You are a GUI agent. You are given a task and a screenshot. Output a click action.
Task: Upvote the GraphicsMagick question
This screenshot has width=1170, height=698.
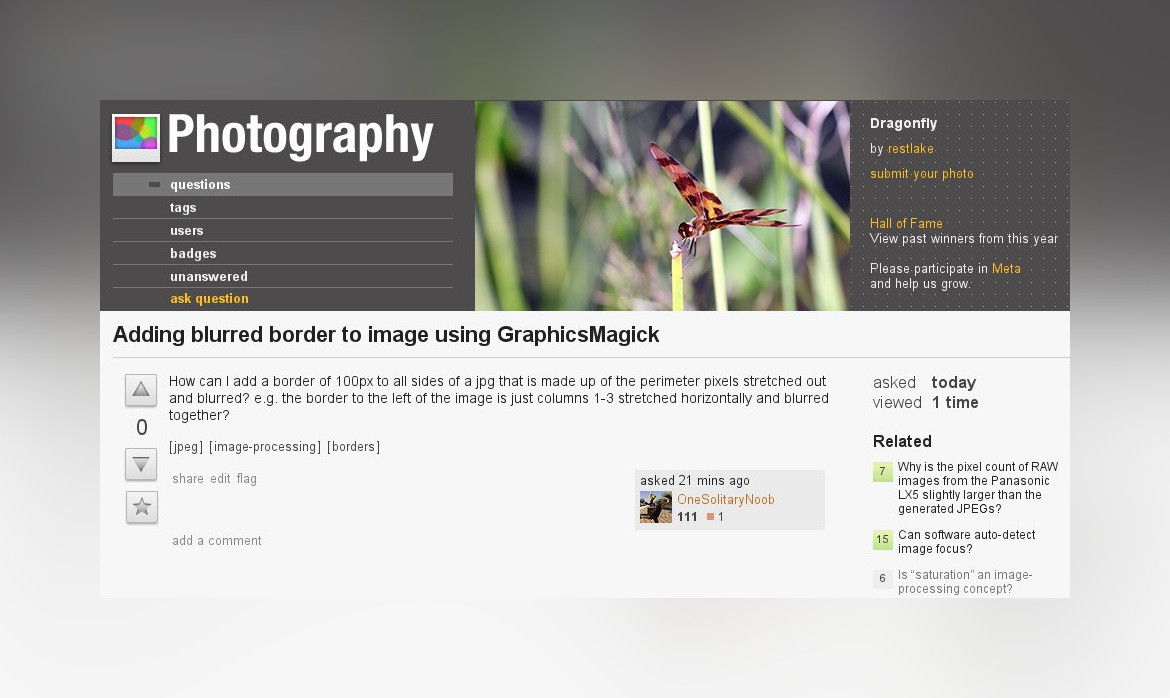point(141,390)
